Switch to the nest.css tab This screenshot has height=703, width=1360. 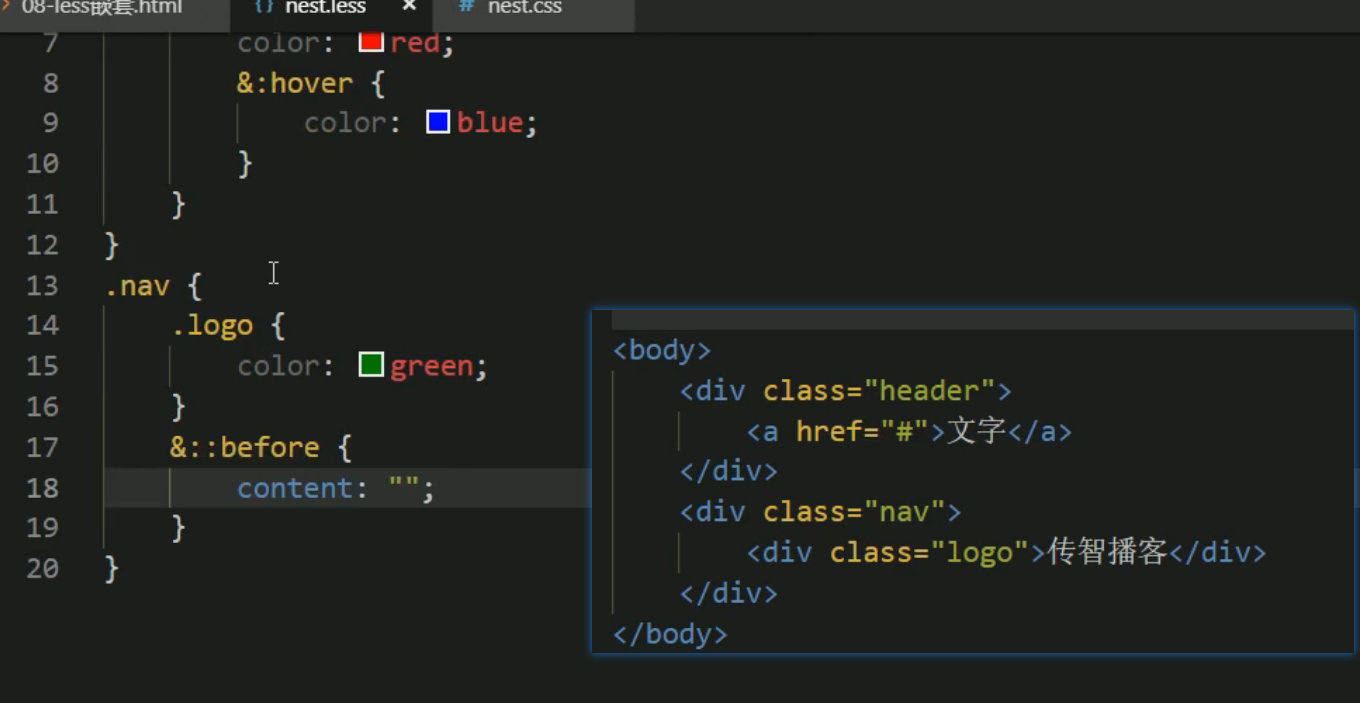pos(522,8)
